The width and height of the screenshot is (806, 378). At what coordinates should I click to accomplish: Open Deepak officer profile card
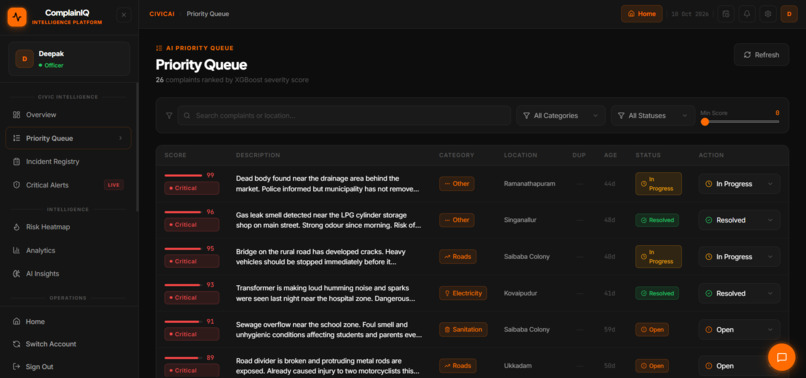tap(69, 59)
